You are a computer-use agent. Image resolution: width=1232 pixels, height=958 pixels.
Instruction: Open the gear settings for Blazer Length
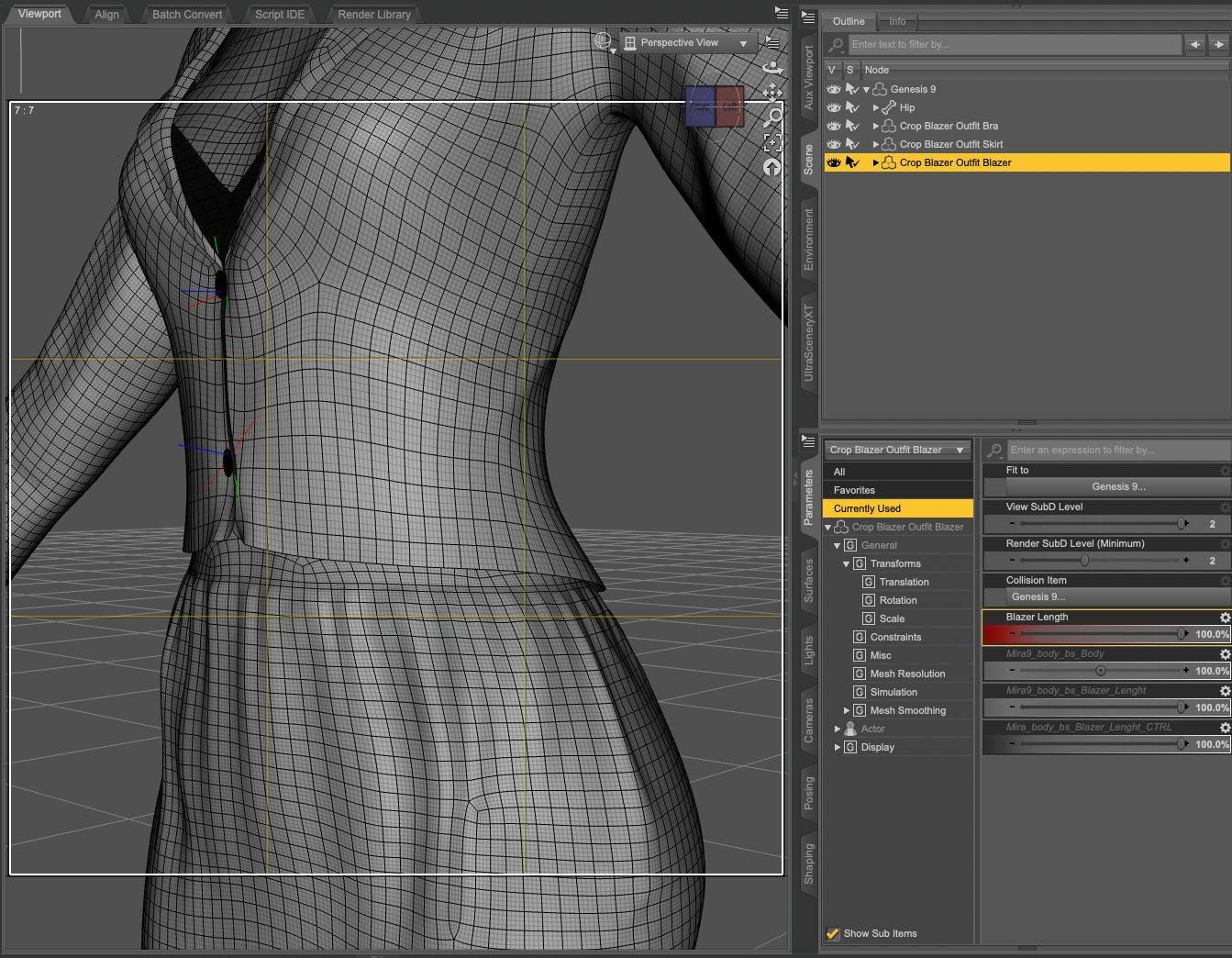tap(1225, 618)
